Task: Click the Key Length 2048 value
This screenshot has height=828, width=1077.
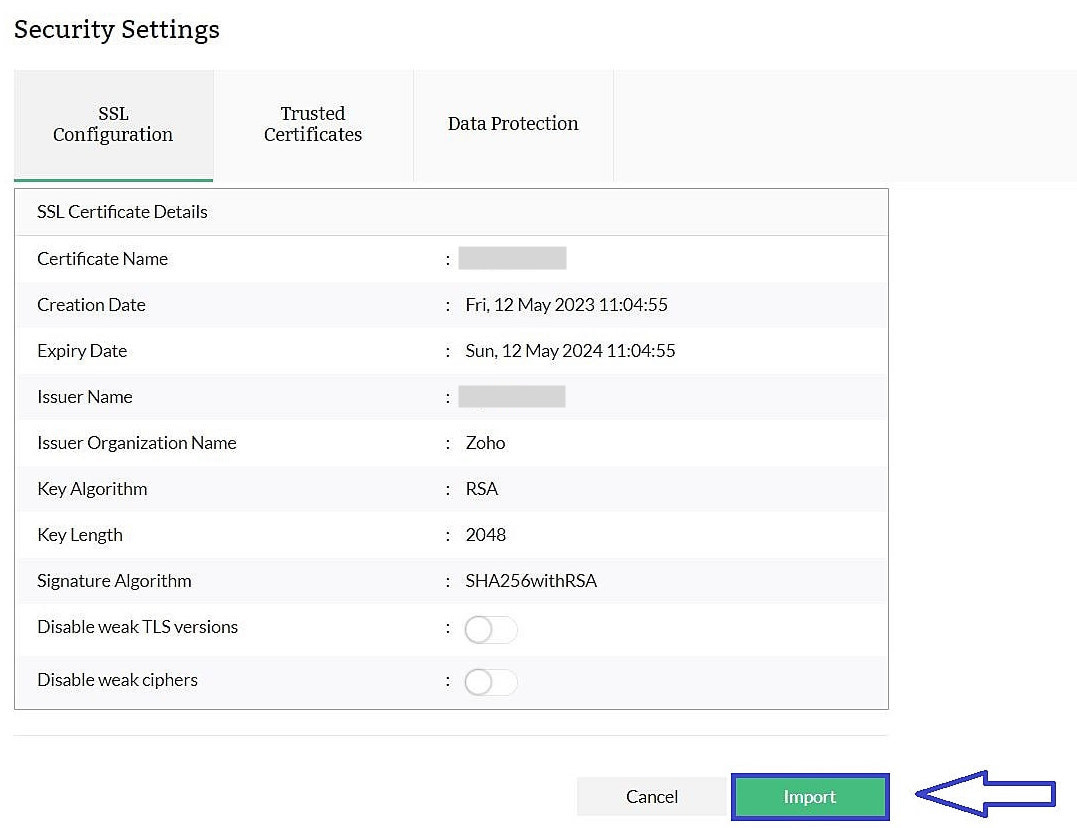Action: 486,535
